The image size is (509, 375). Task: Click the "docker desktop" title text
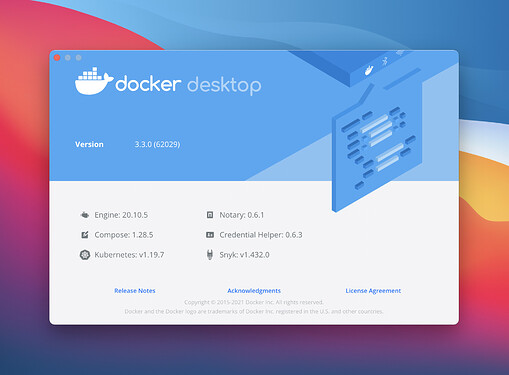pos(188,85)
